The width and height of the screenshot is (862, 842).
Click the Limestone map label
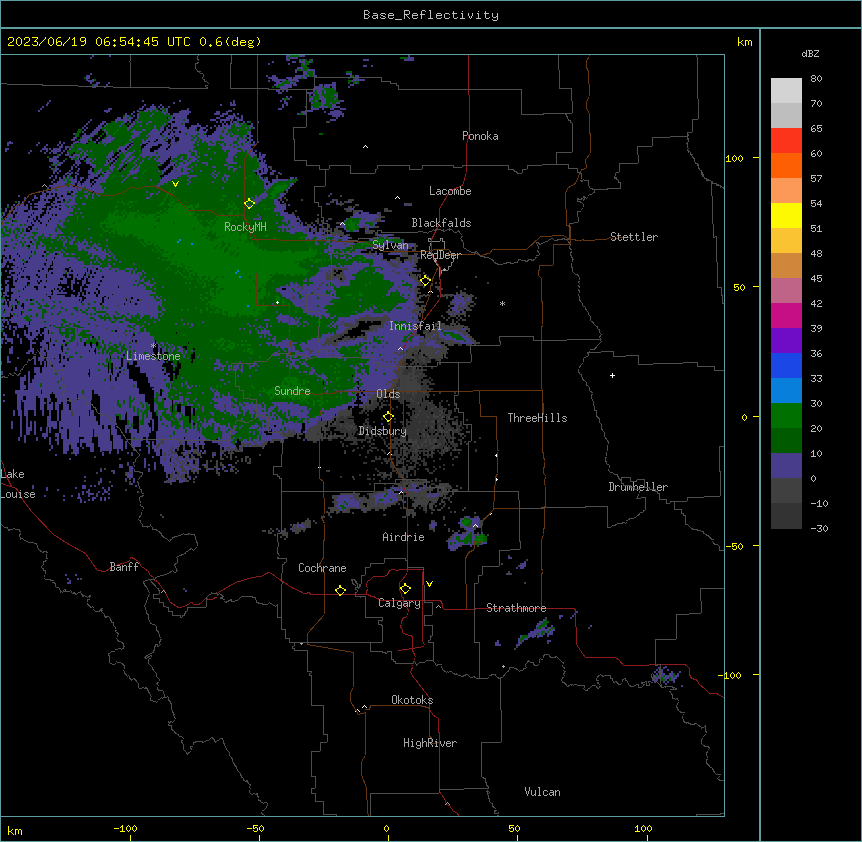tap(153, 356)
